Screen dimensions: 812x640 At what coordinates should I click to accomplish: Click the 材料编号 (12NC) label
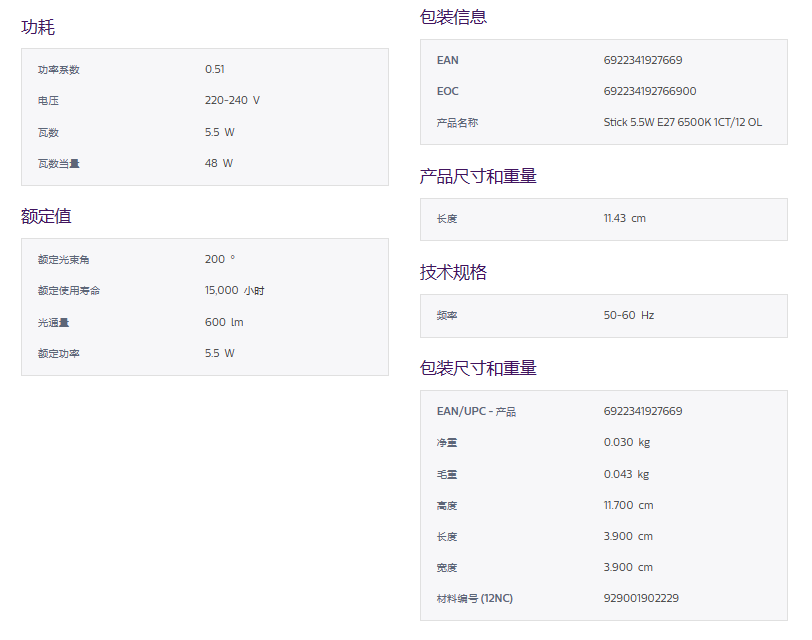click(x=474, y=599)
